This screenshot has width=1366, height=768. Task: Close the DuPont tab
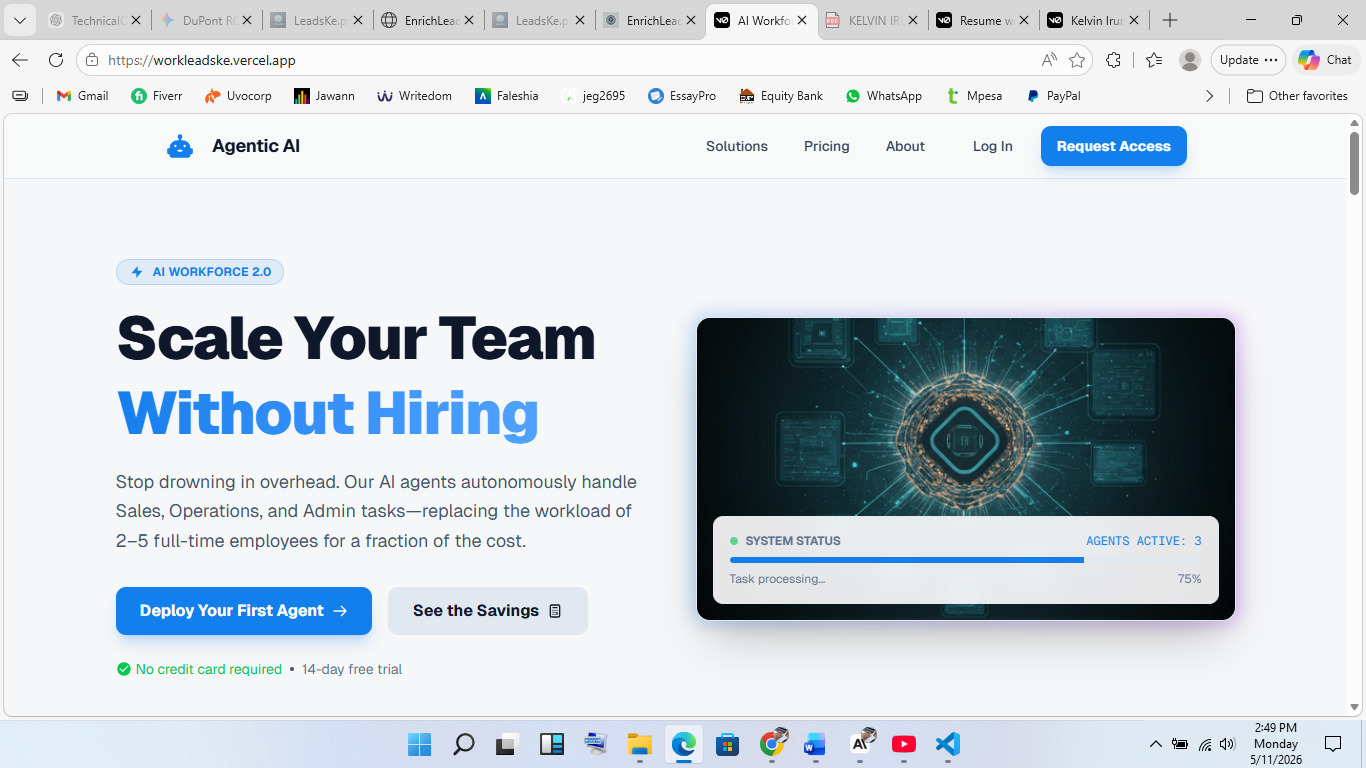click(247, 20)
